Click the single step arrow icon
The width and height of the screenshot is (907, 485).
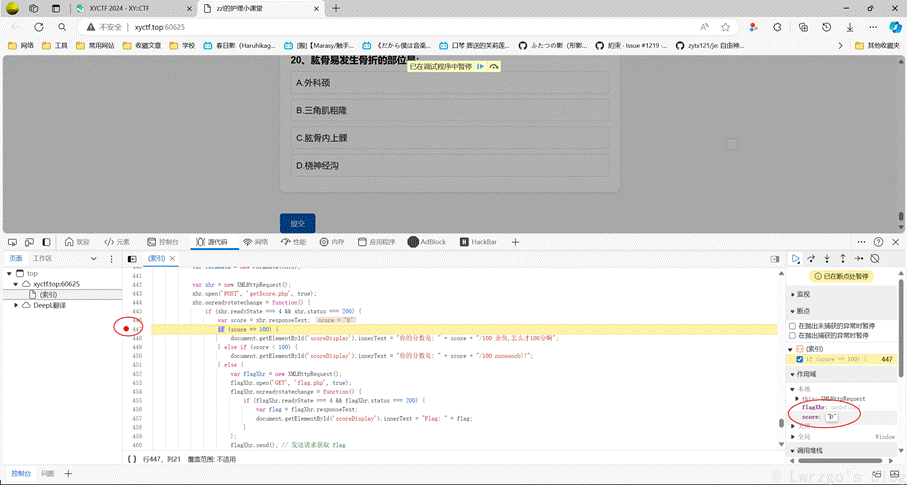tap(859, 259)
